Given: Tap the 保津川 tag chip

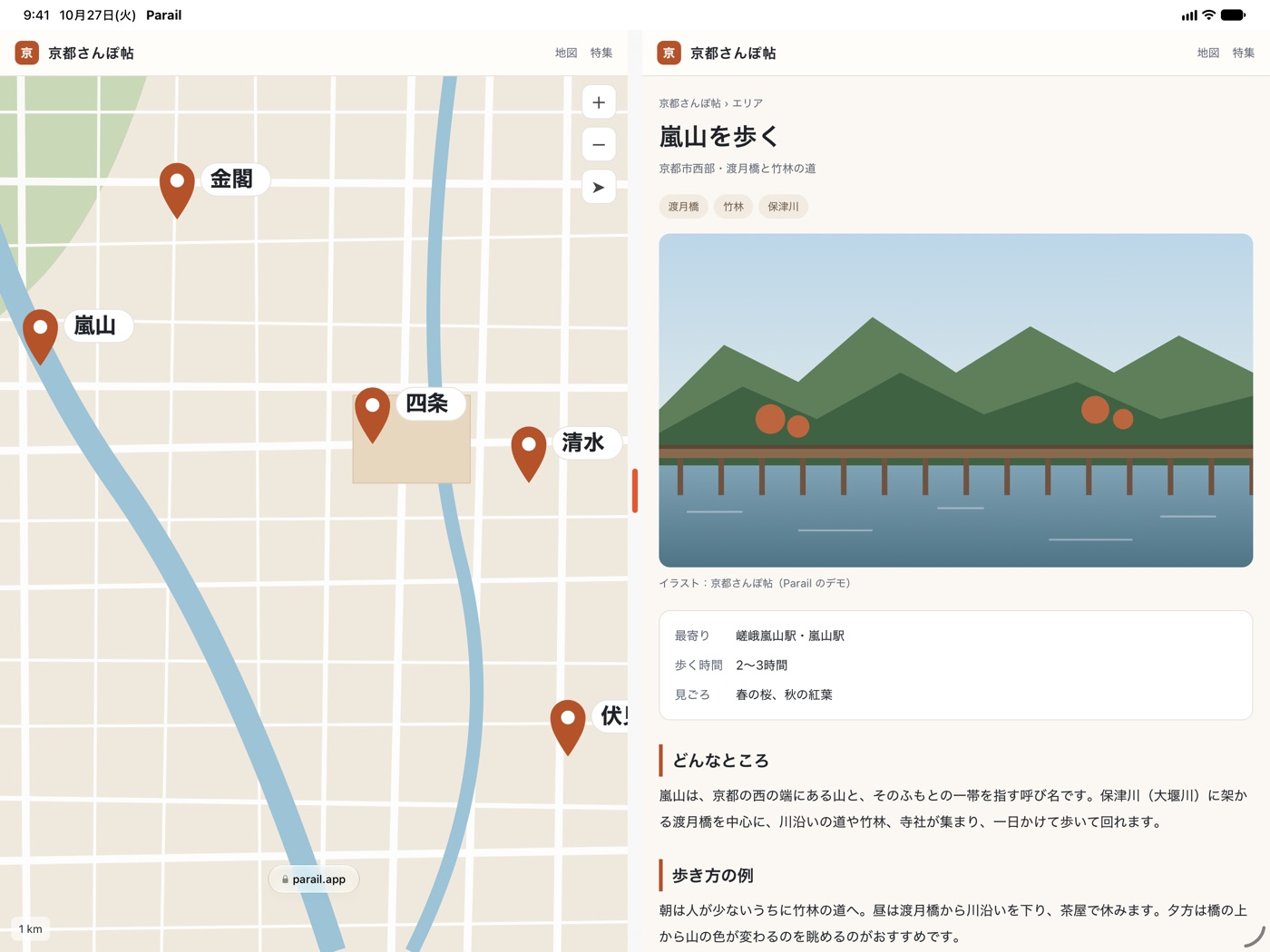Looking at the screenshot, I should click(x=783, y=207).
